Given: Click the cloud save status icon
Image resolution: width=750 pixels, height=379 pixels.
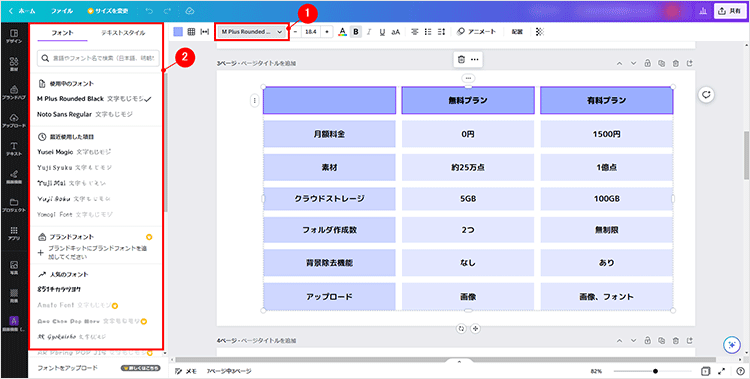Looking at the screenshot, I should [x=189, y=11].
